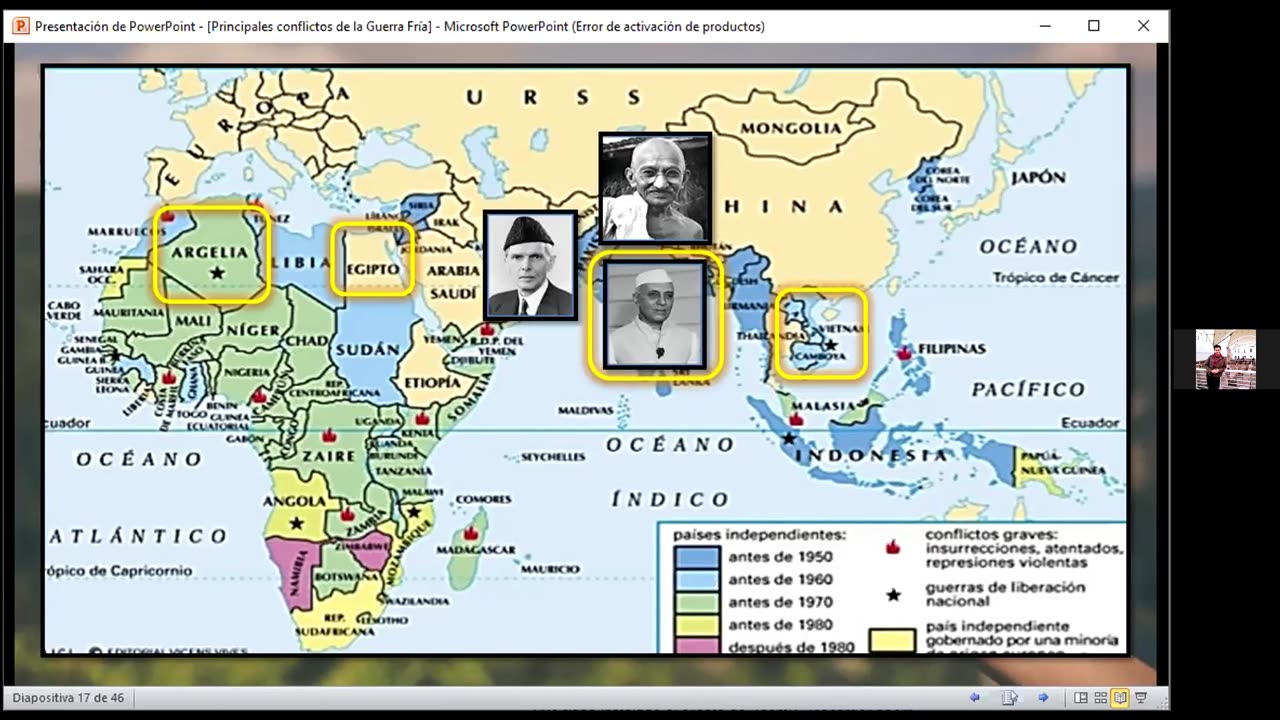Image resolution: width=1280 pixels, height=720 pixels.
Task: Click the ARABIA SAUDÍ label
Action: [x=453, y=282]
